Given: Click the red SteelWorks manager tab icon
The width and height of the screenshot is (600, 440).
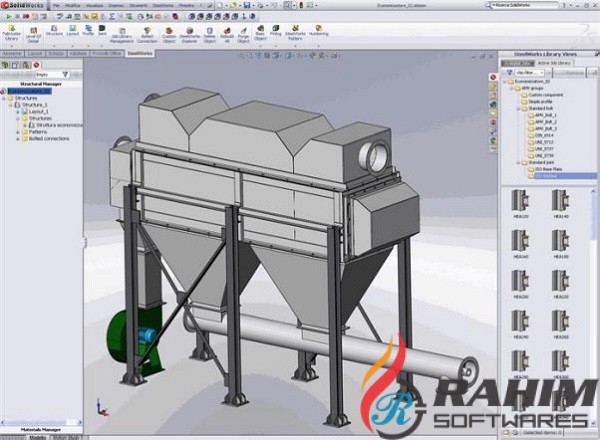Looking at the screenshot, I should (x=36, y=65).
